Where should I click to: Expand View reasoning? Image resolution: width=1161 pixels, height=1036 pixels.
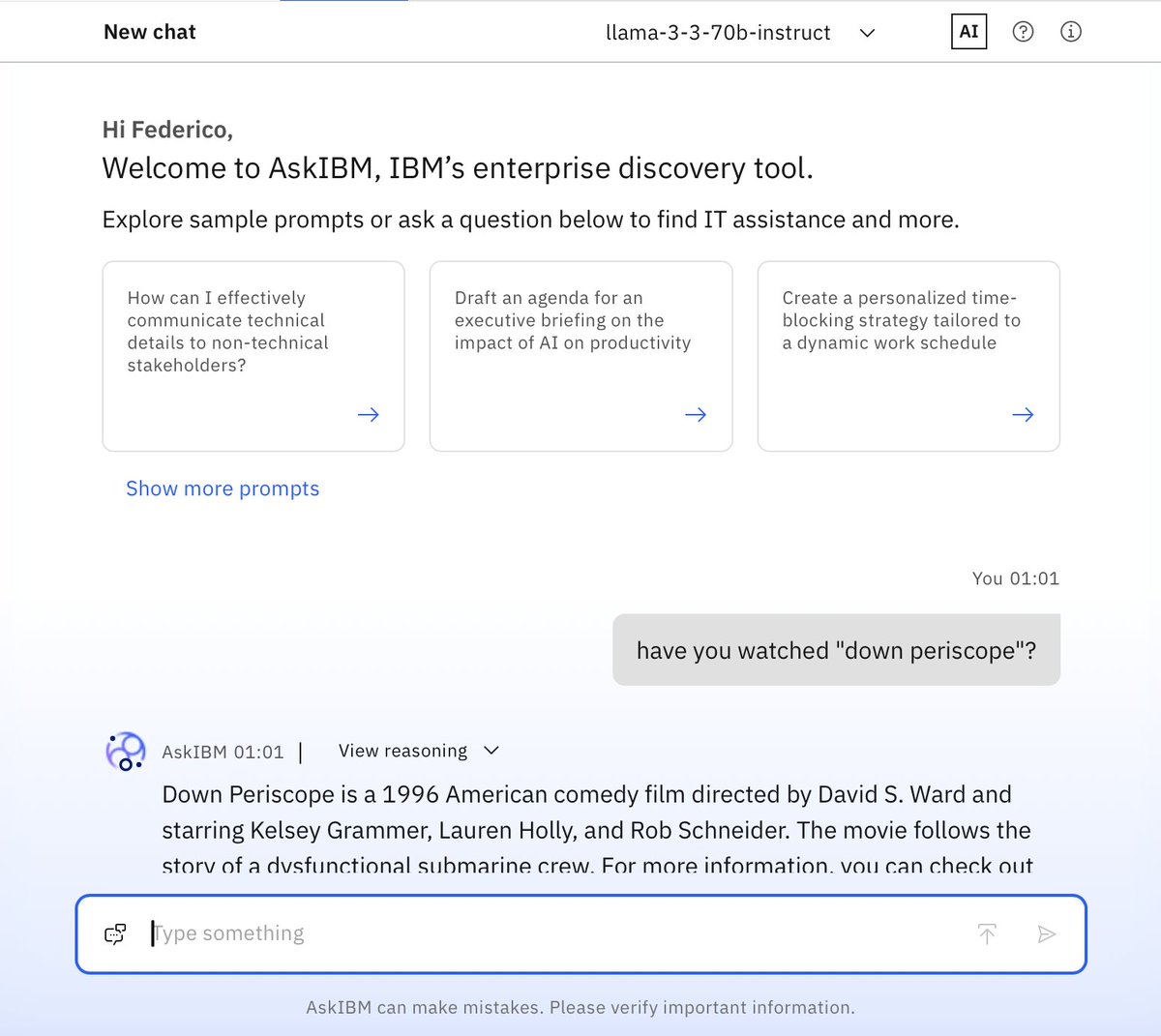point(419,751)
